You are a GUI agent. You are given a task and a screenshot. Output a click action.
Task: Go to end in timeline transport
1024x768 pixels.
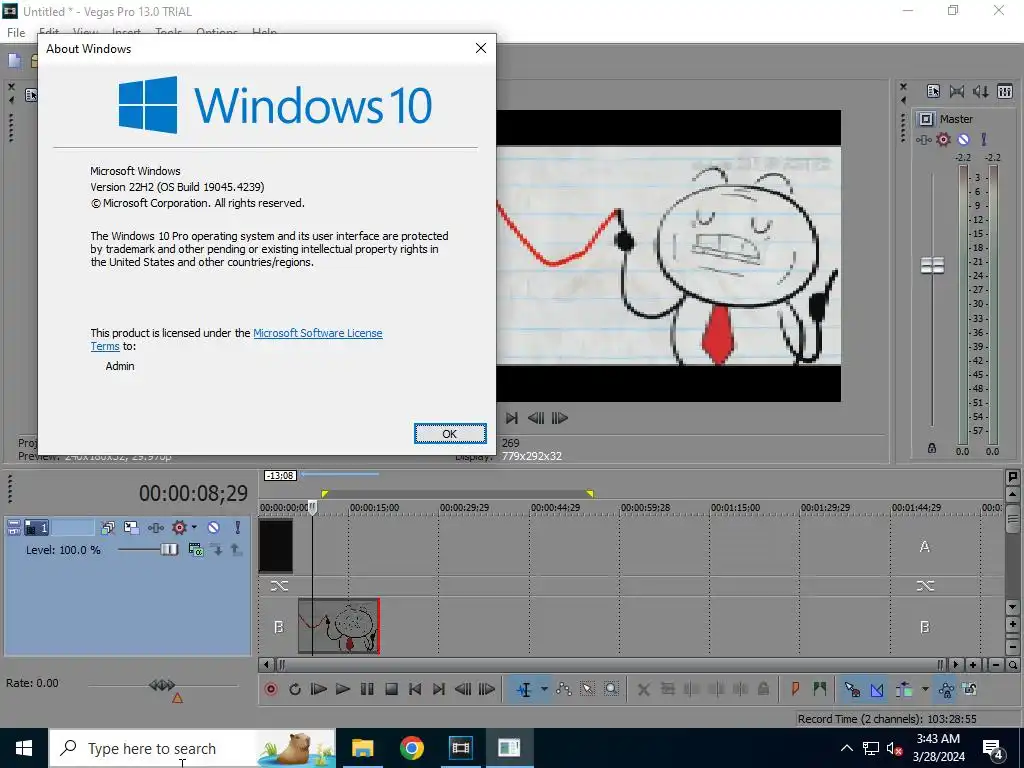439,689
